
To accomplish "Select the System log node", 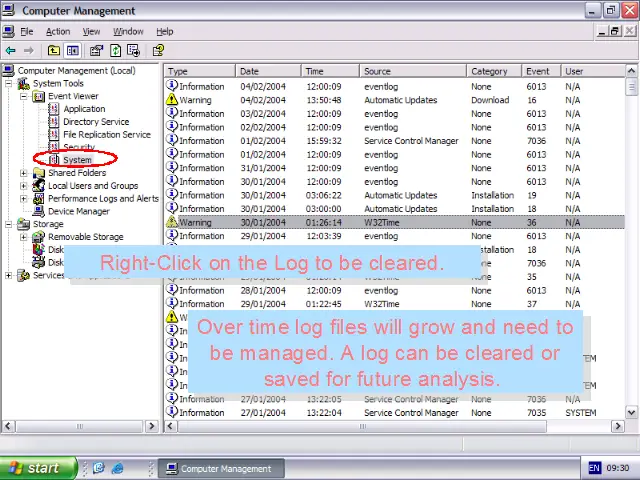I will [x=77, y=160].
